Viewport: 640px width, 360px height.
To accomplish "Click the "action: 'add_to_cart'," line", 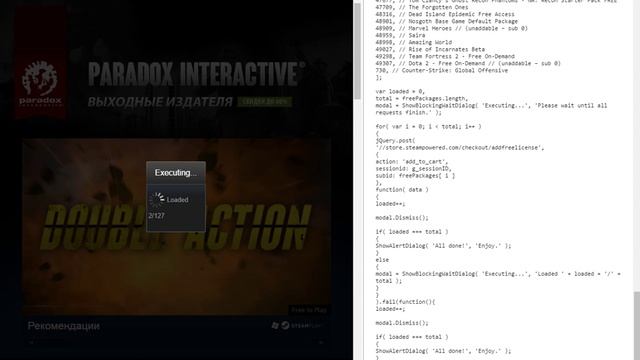I will [413, 162].
